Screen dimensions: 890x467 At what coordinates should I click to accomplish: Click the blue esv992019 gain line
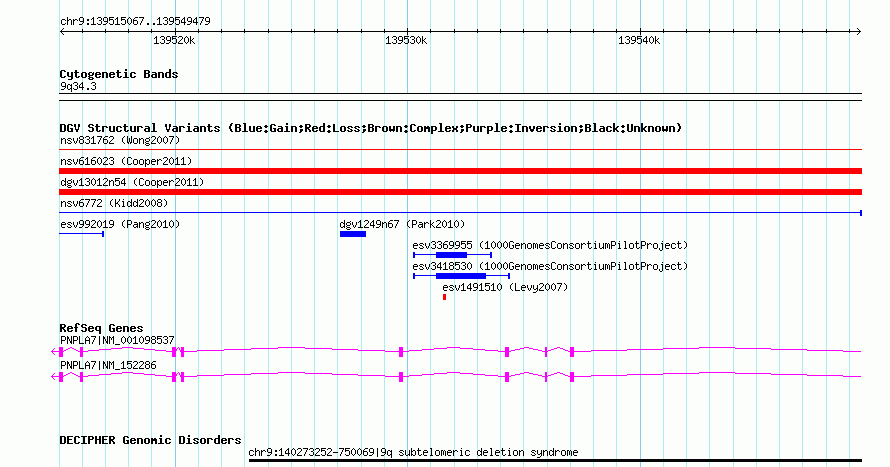(82, 234)
